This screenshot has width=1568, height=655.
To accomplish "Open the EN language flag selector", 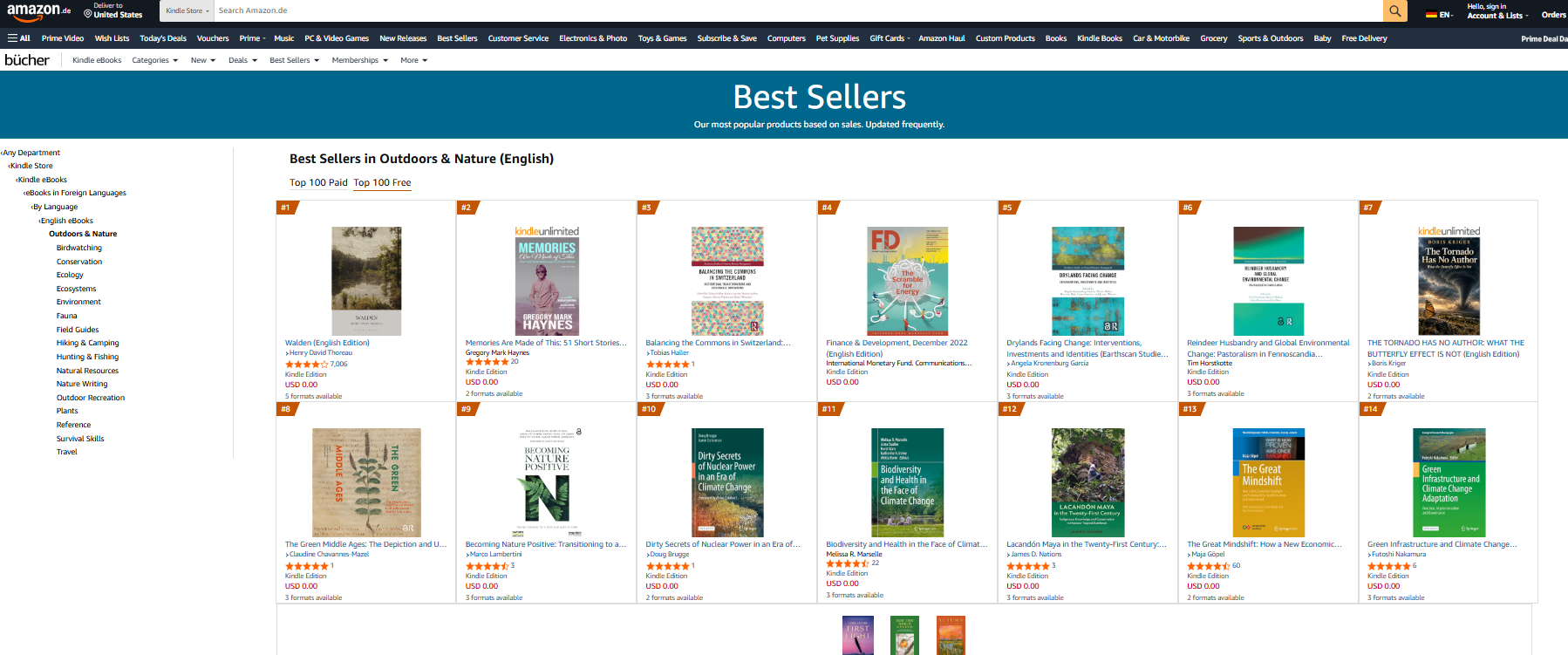I will pos(1439,15).
